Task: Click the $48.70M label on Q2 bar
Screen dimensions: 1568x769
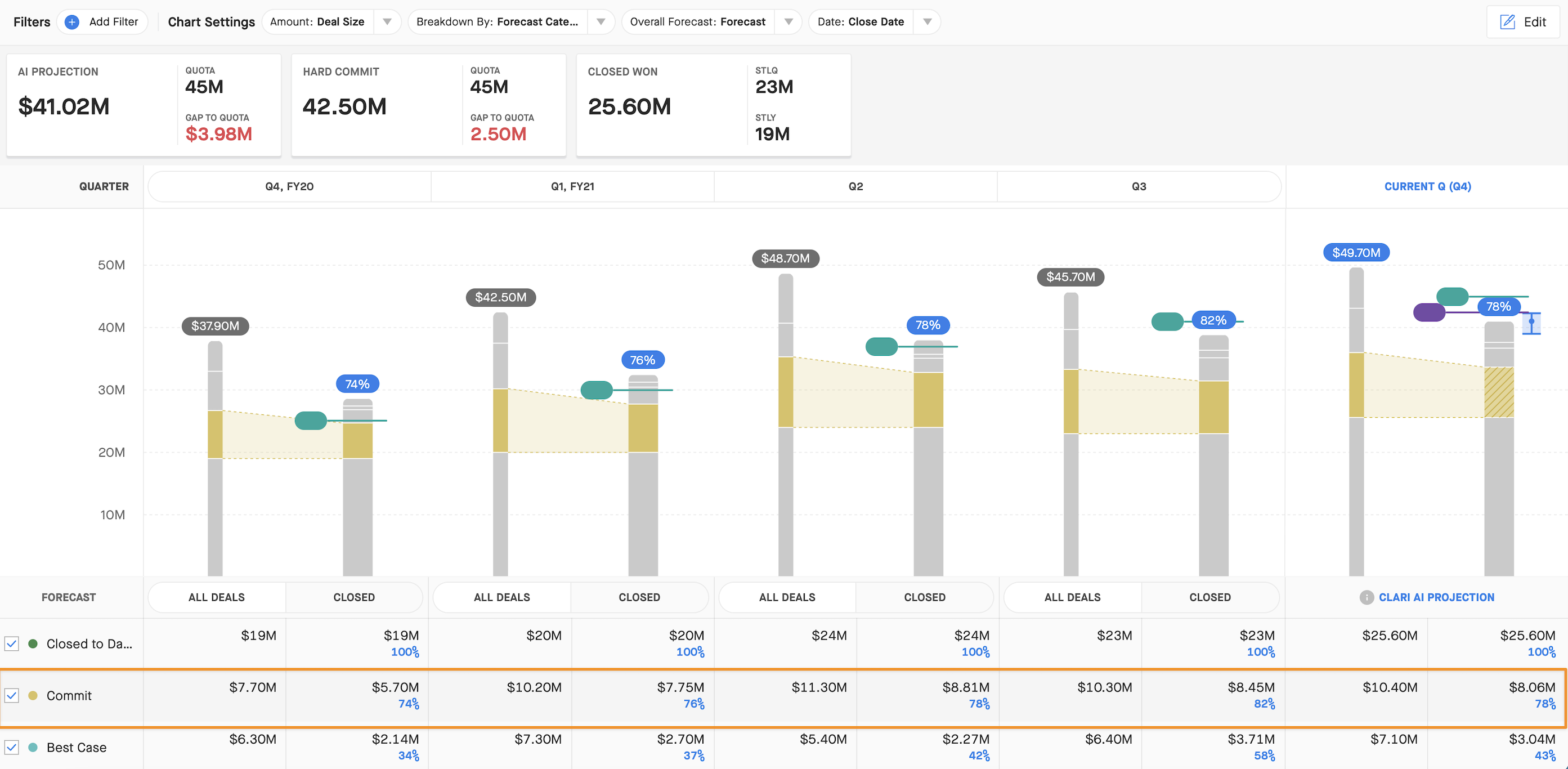Action: 785,258
